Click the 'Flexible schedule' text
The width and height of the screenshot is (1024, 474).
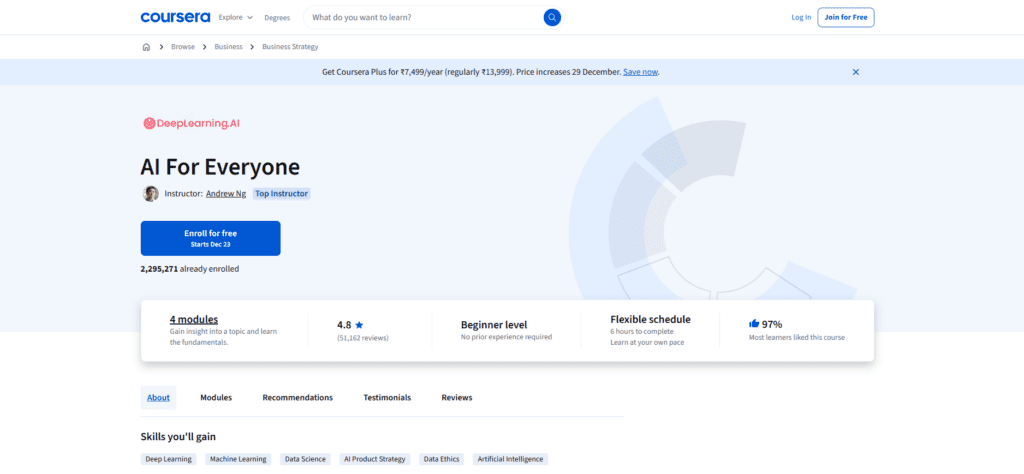point(650,319)
